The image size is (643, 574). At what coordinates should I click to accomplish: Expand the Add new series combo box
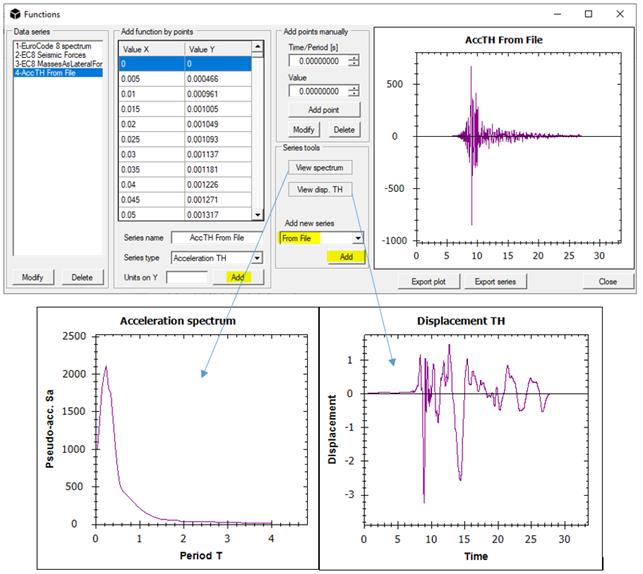357,238
